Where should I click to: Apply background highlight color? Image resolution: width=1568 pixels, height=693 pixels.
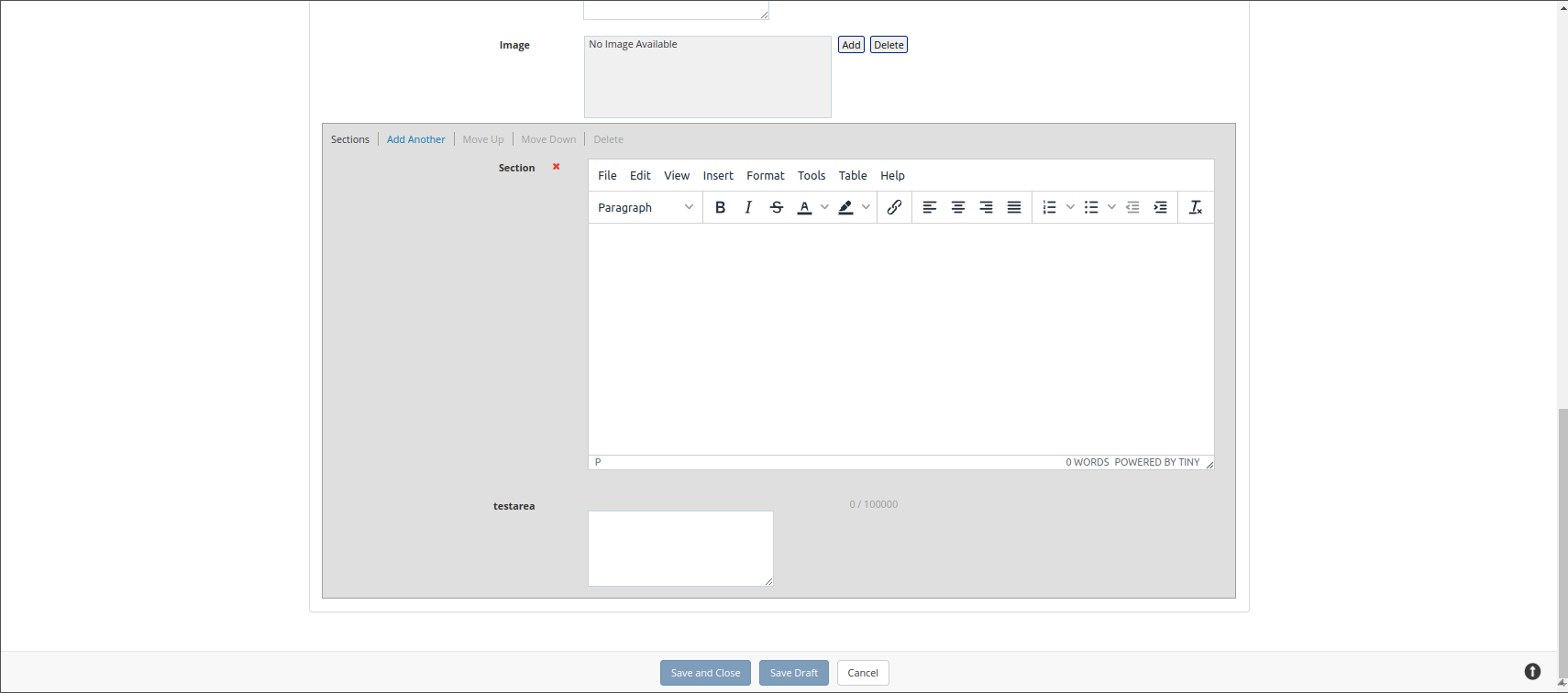tap(845, 207)
